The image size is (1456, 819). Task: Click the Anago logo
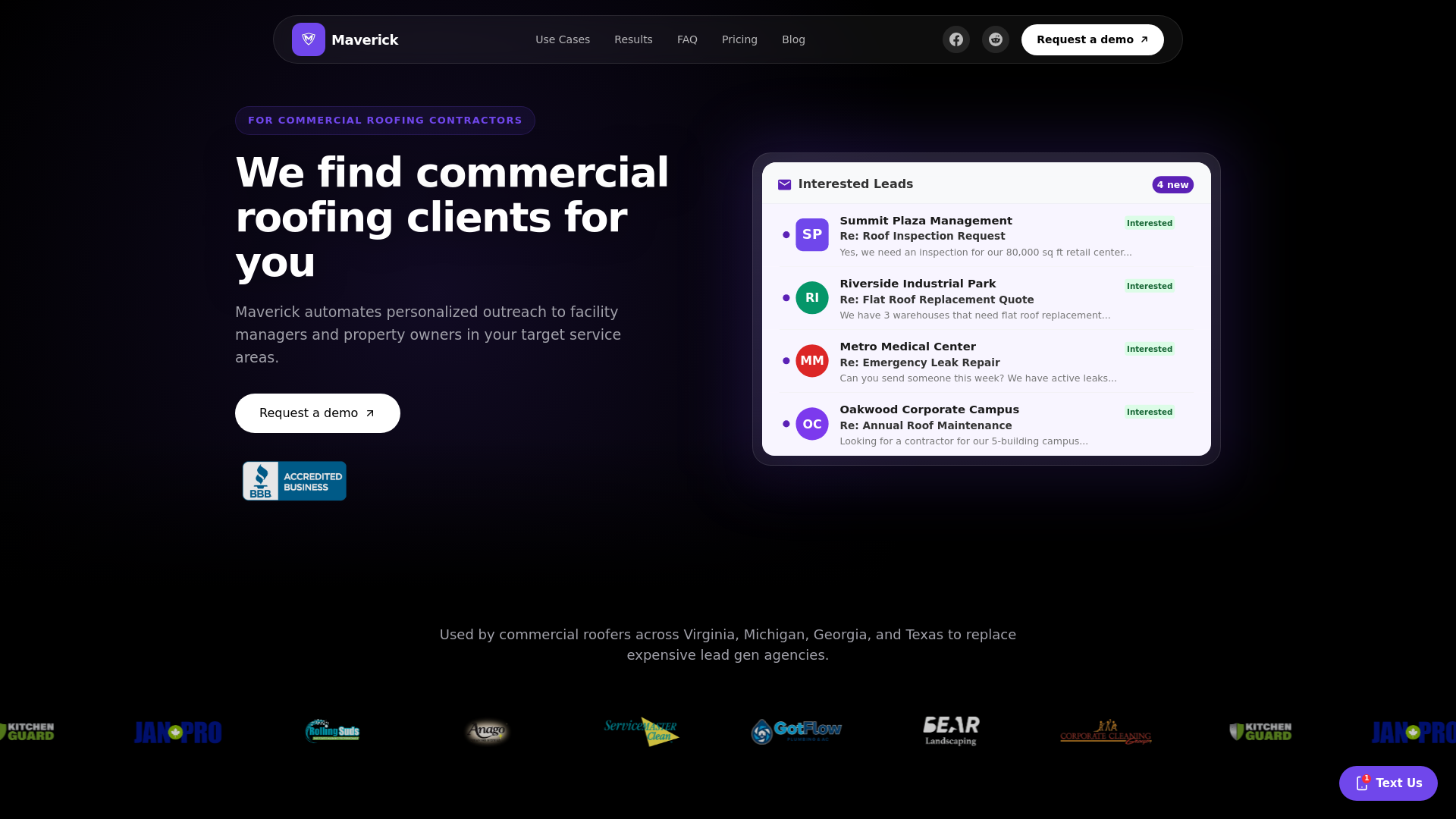[487, 731]
